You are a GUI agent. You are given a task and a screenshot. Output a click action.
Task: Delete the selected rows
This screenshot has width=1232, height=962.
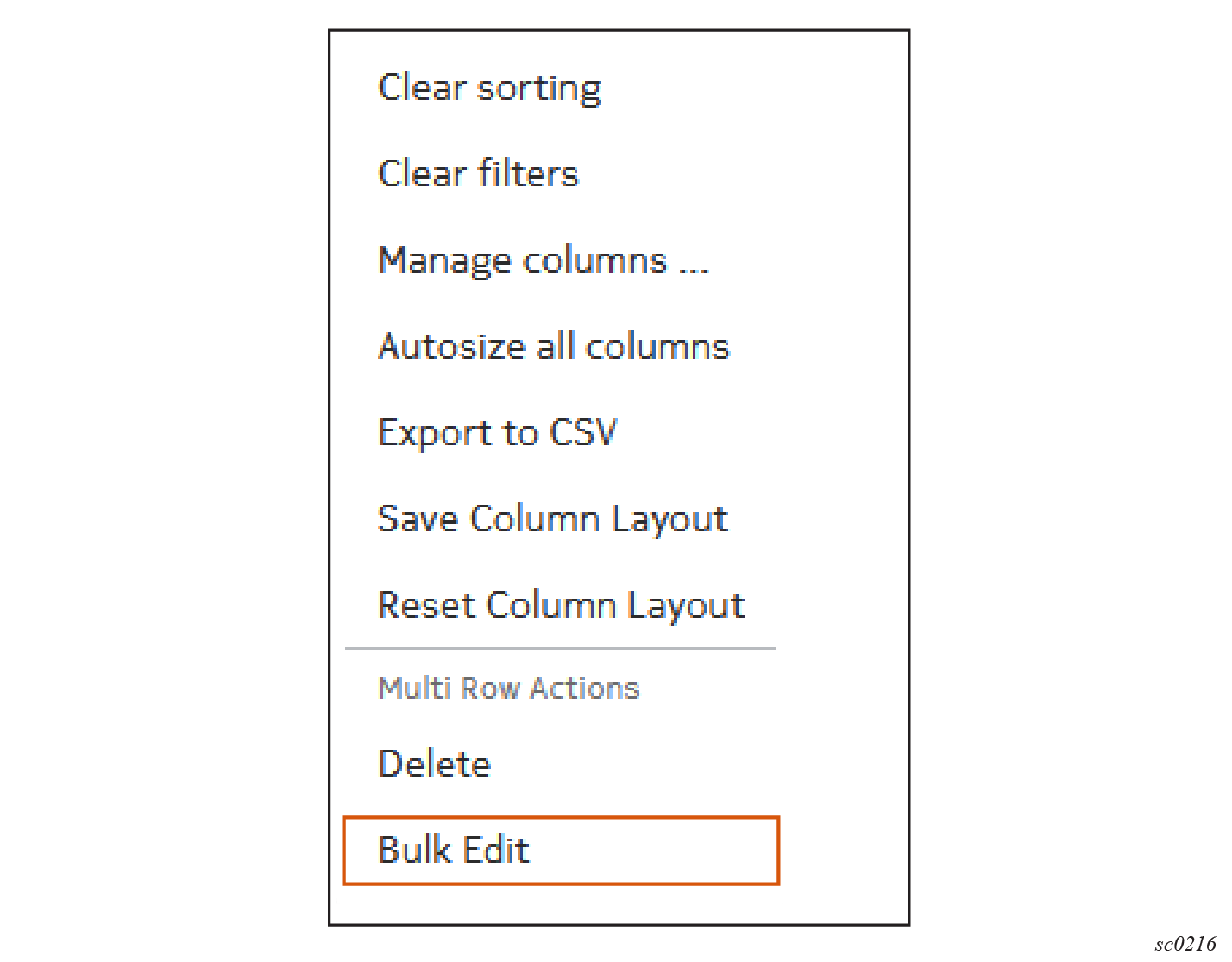(435, 764)
